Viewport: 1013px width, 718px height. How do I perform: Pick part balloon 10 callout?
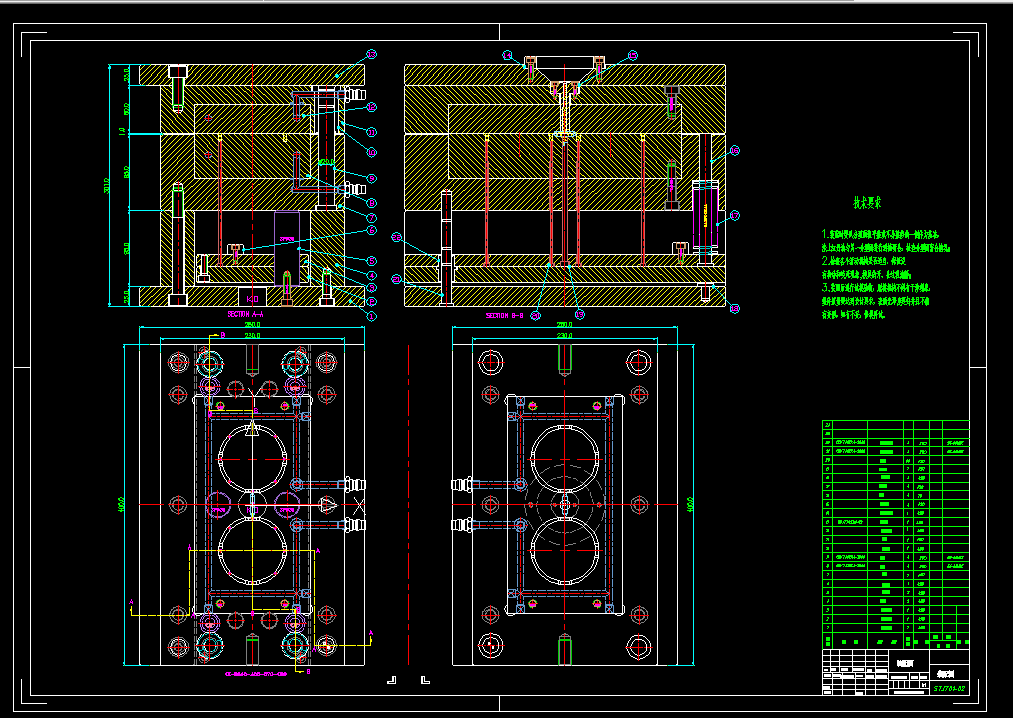coord(371,153)
